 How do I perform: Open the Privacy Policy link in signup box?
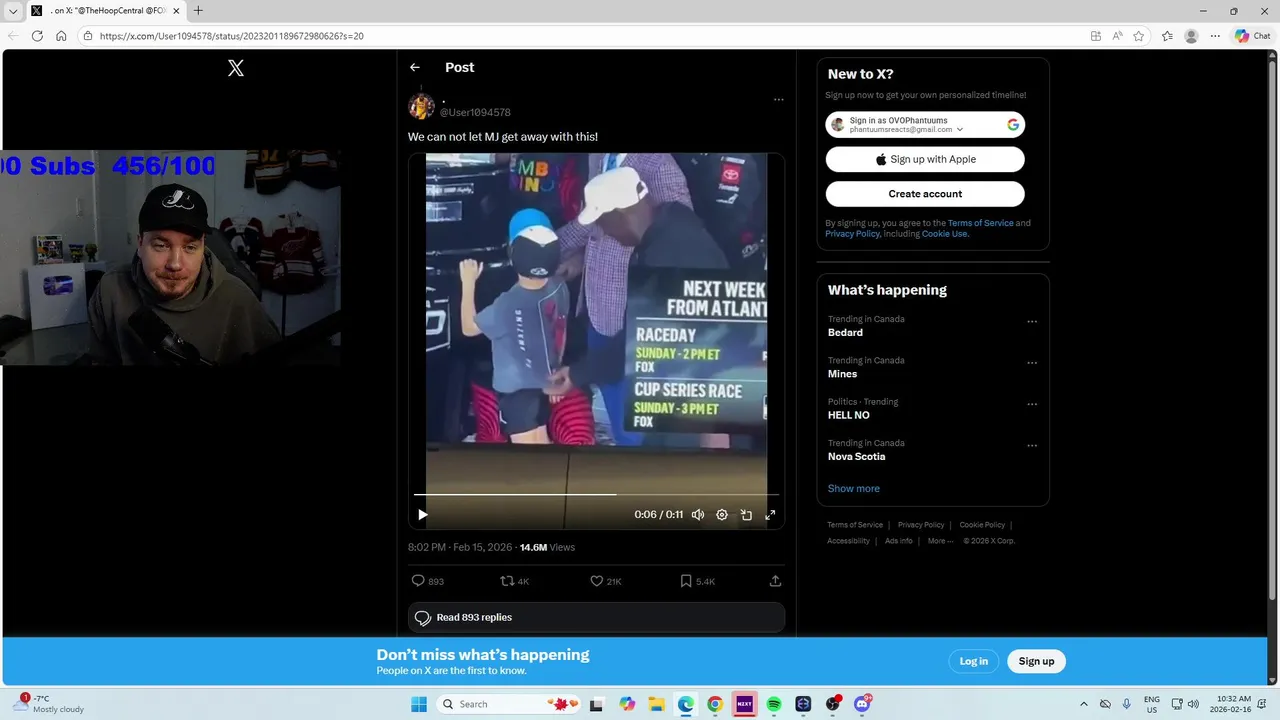tap(852, 234)
